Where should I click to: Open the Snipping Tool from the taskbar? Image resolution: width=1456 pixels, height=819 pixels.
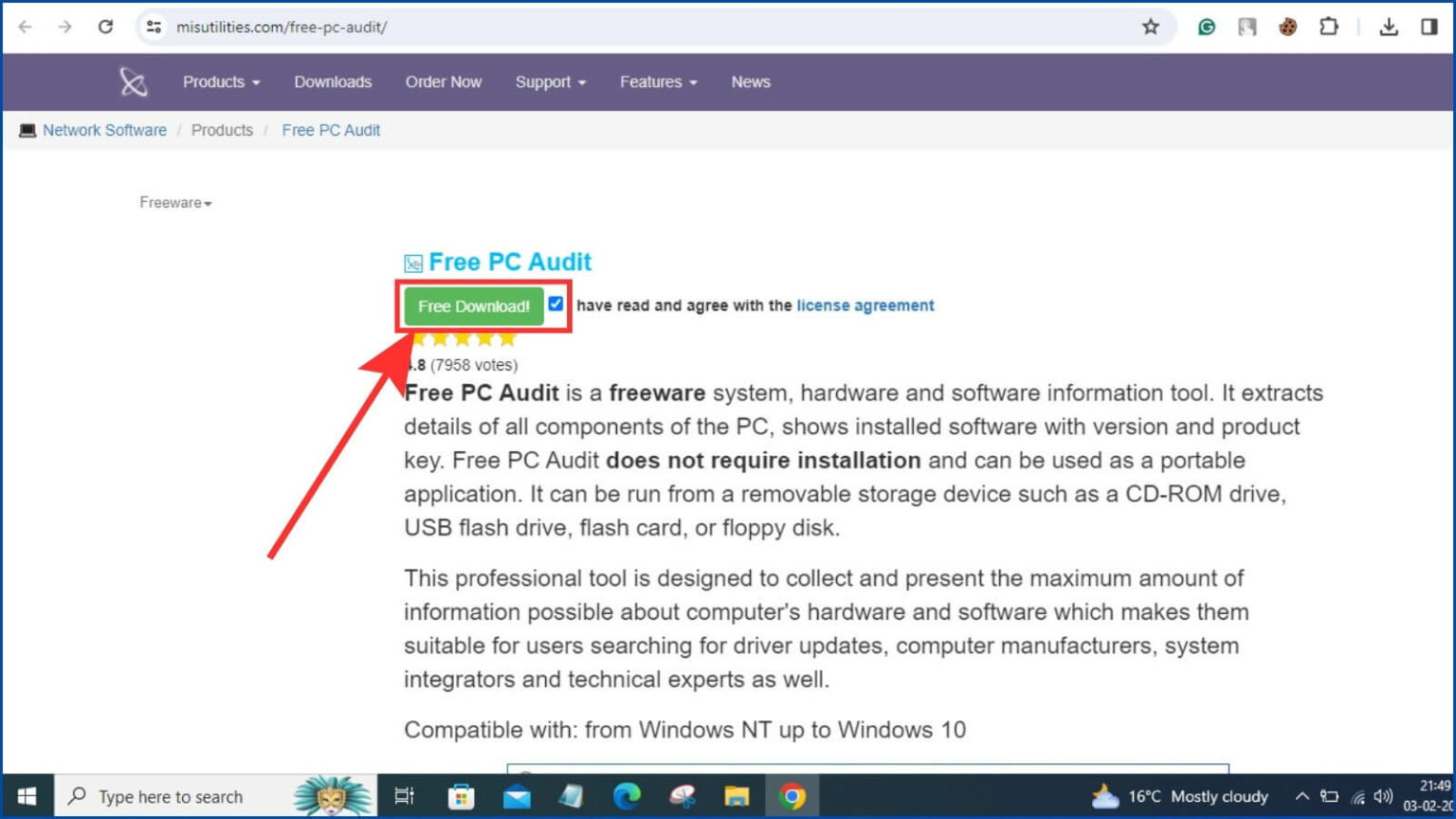pyautogui.click(x=682, y=795)
